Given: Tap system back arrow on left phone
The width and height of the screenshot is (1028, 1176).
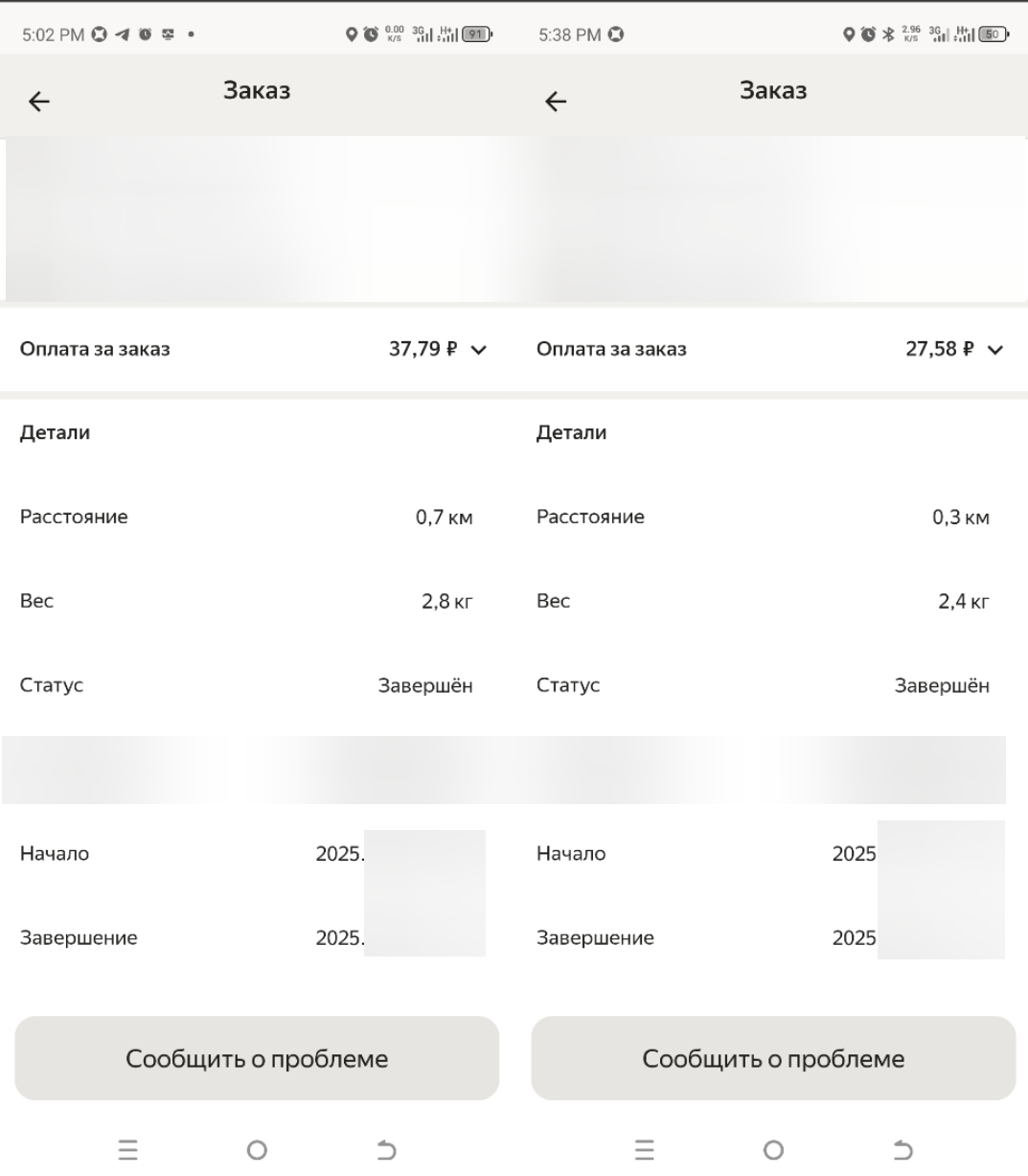Looking at the screenshot, I should pyautogui.click(x=386, y=1149).
